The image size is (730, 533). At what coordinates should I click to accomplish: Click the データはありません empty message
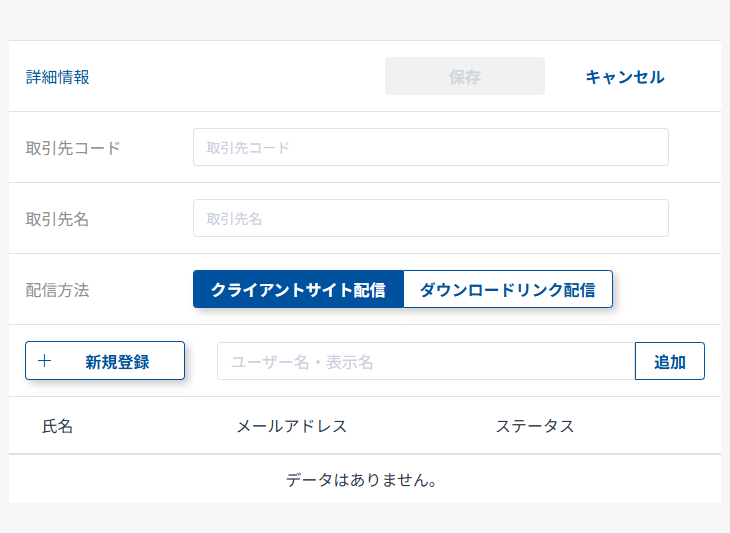point(364,480)
